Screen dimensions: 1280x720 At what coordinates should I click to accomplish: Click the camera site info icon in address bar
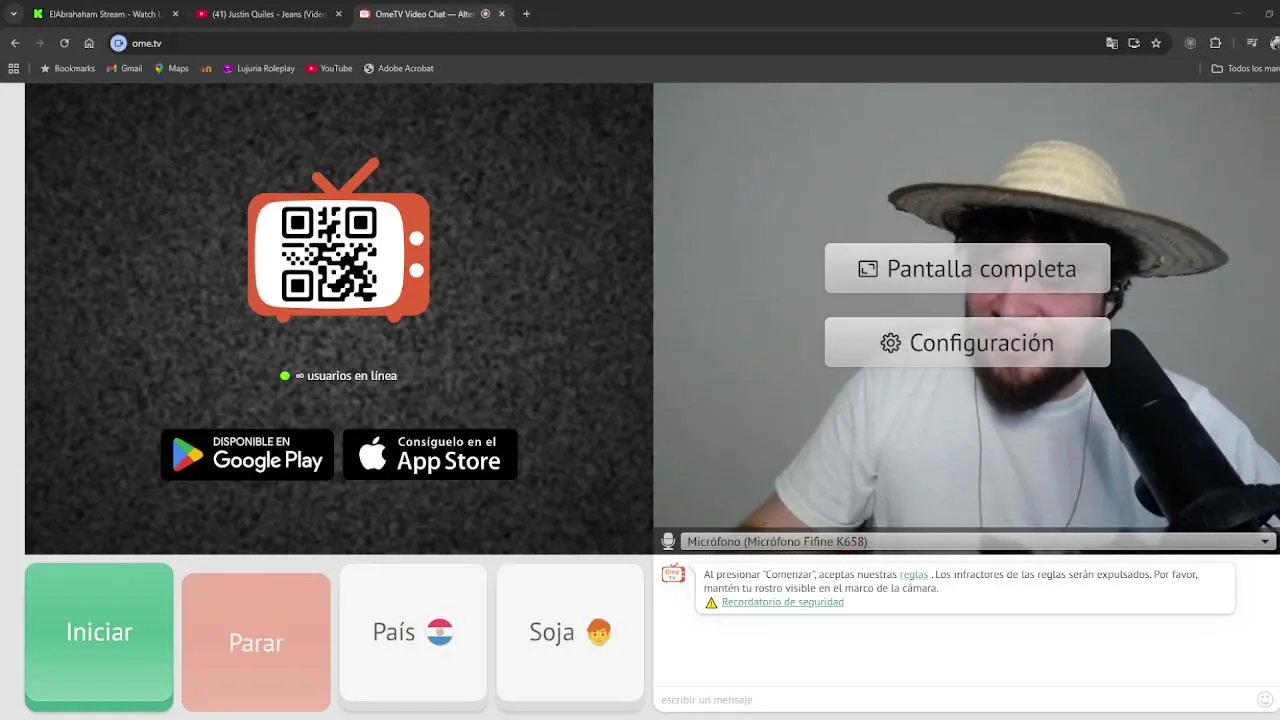pyautogui.click(x=118, y=43)
